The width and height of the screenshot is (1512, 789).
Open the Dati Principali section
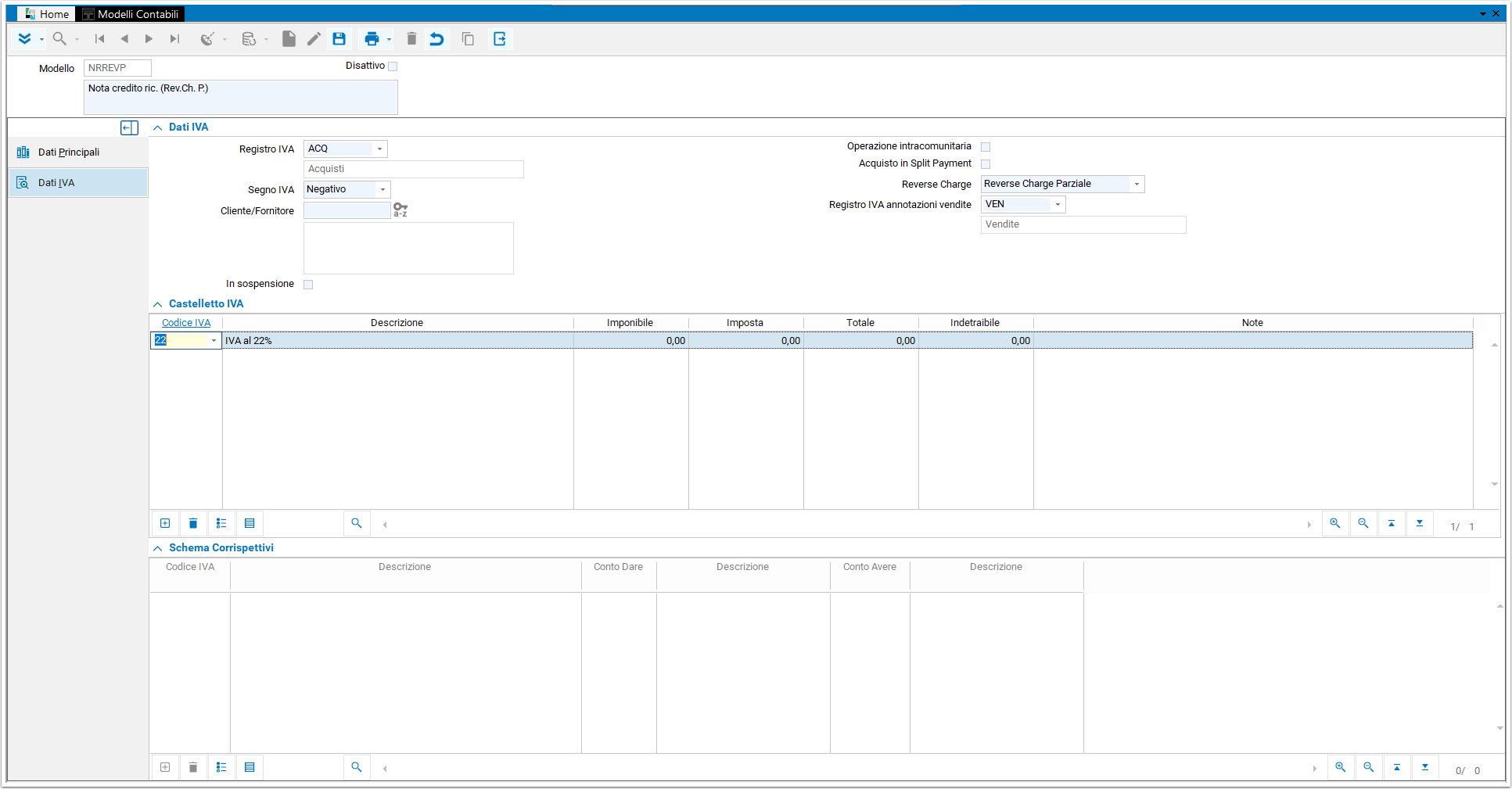coord(78,152)
